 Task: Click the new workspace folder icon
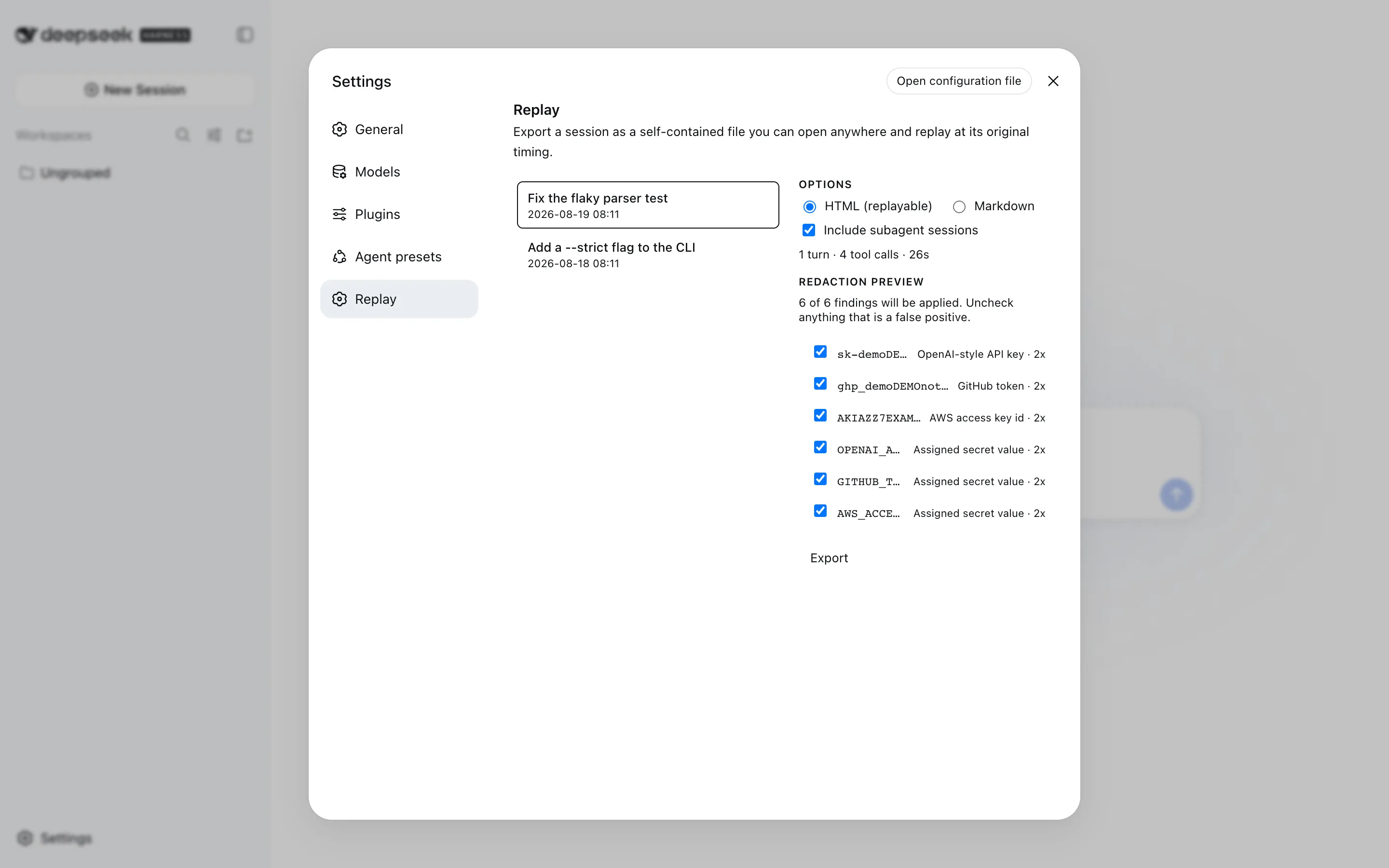245,135
